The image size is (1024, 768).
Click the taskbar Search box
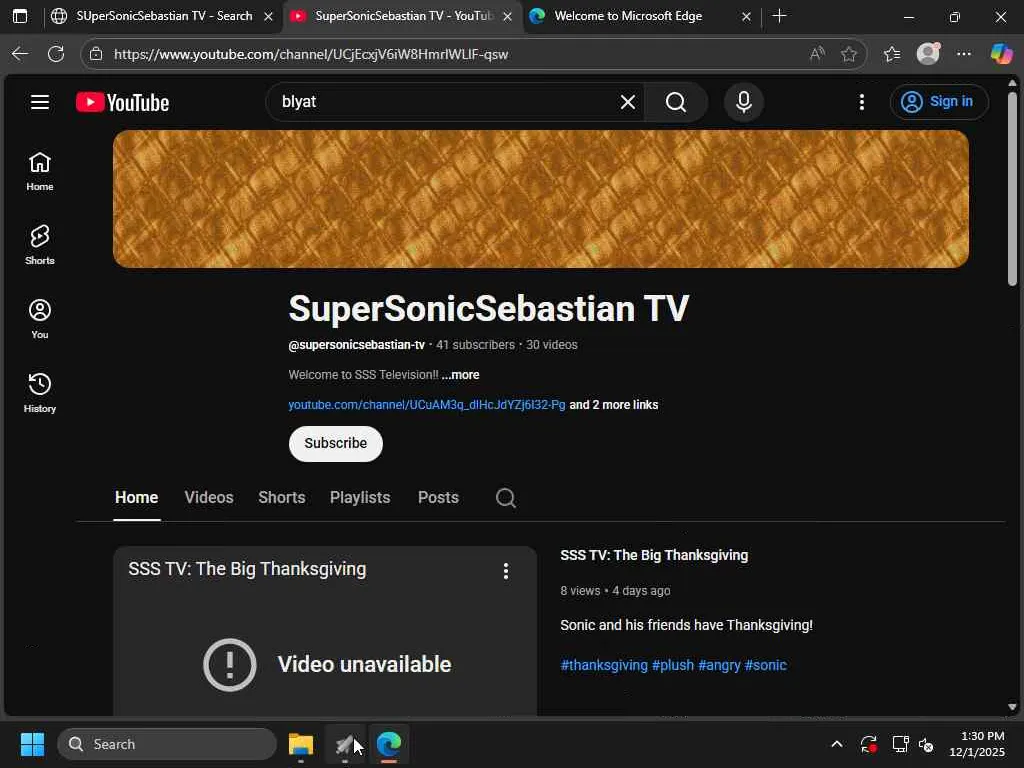pos(167,744)
